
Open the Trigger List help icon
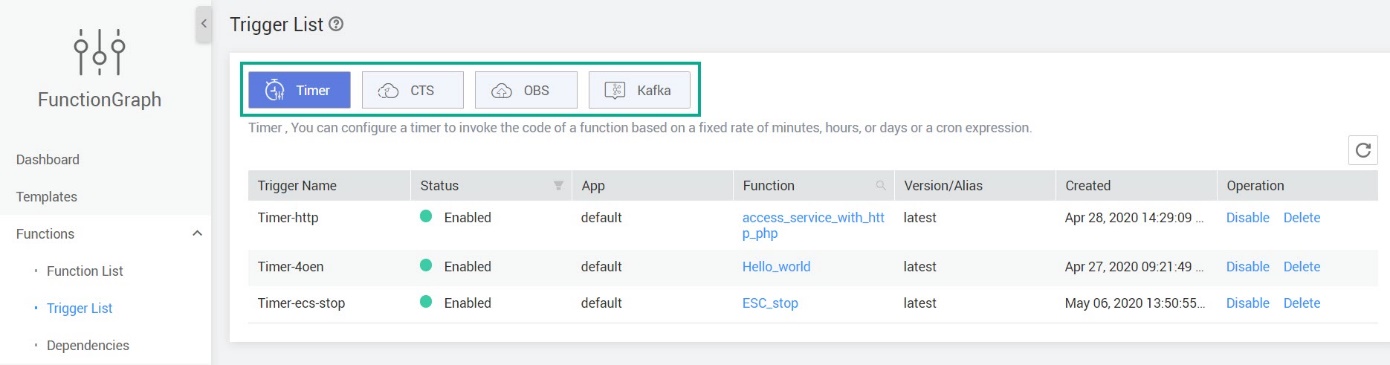(x=336, y=24)
